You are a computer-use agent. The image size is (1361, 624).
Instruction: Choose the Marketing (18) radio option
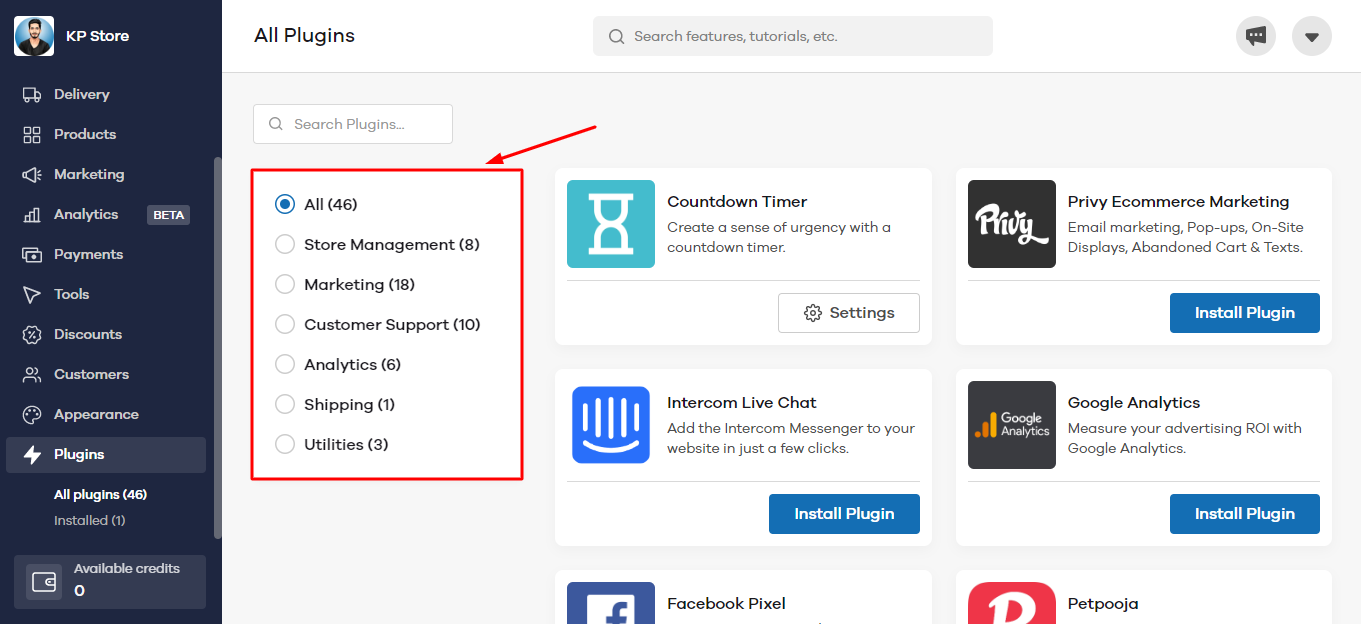pyautogui.click(x=285, y=284)
